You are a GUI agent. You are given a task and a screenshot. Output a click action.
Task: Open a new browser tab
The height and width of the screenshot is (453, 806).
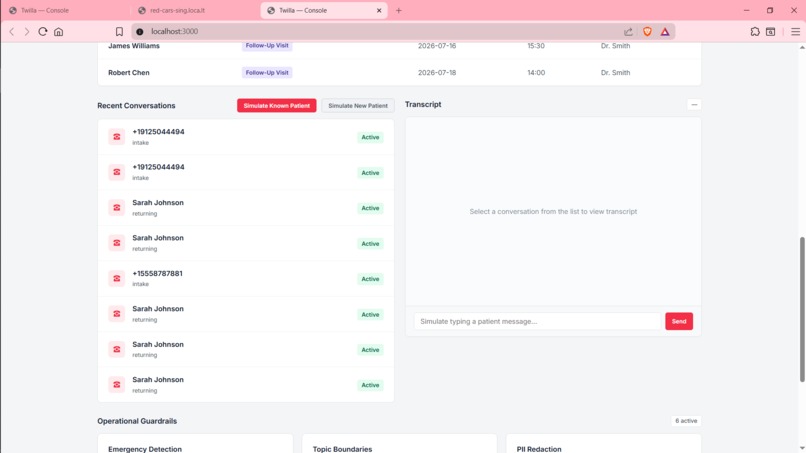(398, 10)
